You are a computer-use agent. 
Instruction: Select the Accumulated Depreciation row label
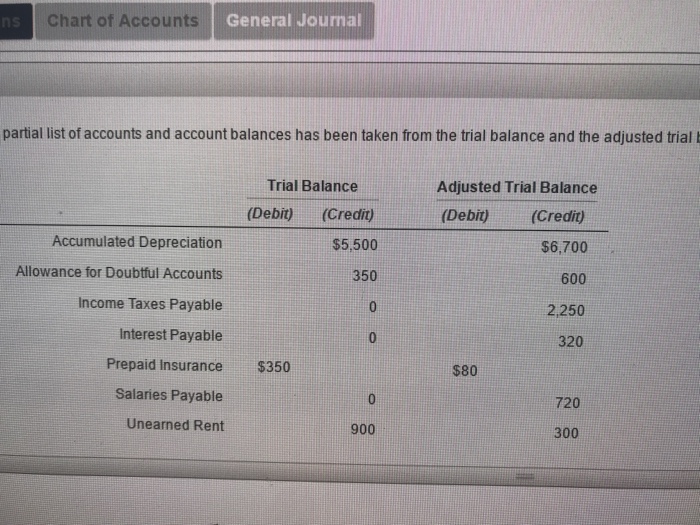click(137, 242)
